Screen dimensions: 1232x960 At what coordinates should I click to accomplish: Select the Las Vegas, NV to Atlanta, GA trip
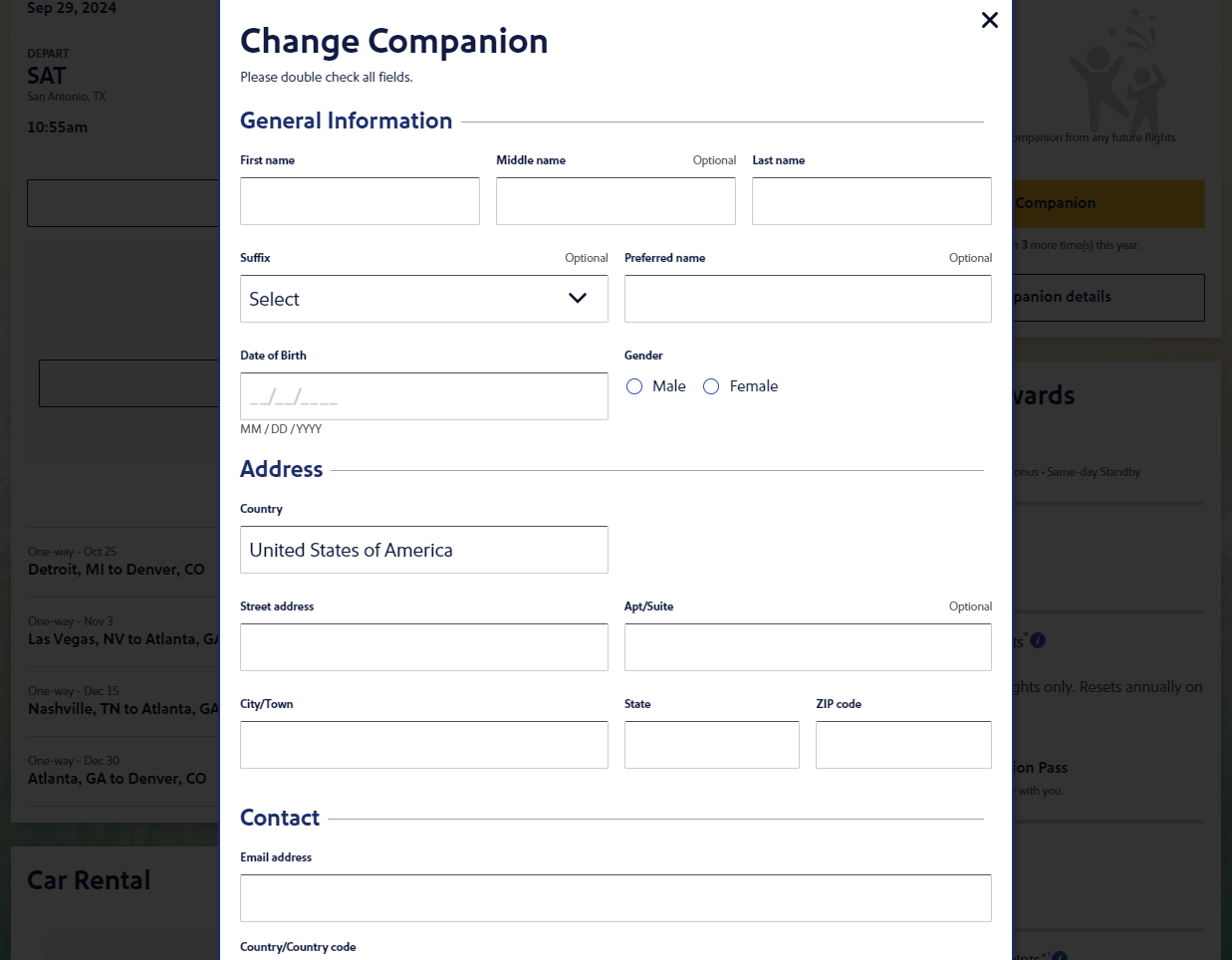(115, 638)
